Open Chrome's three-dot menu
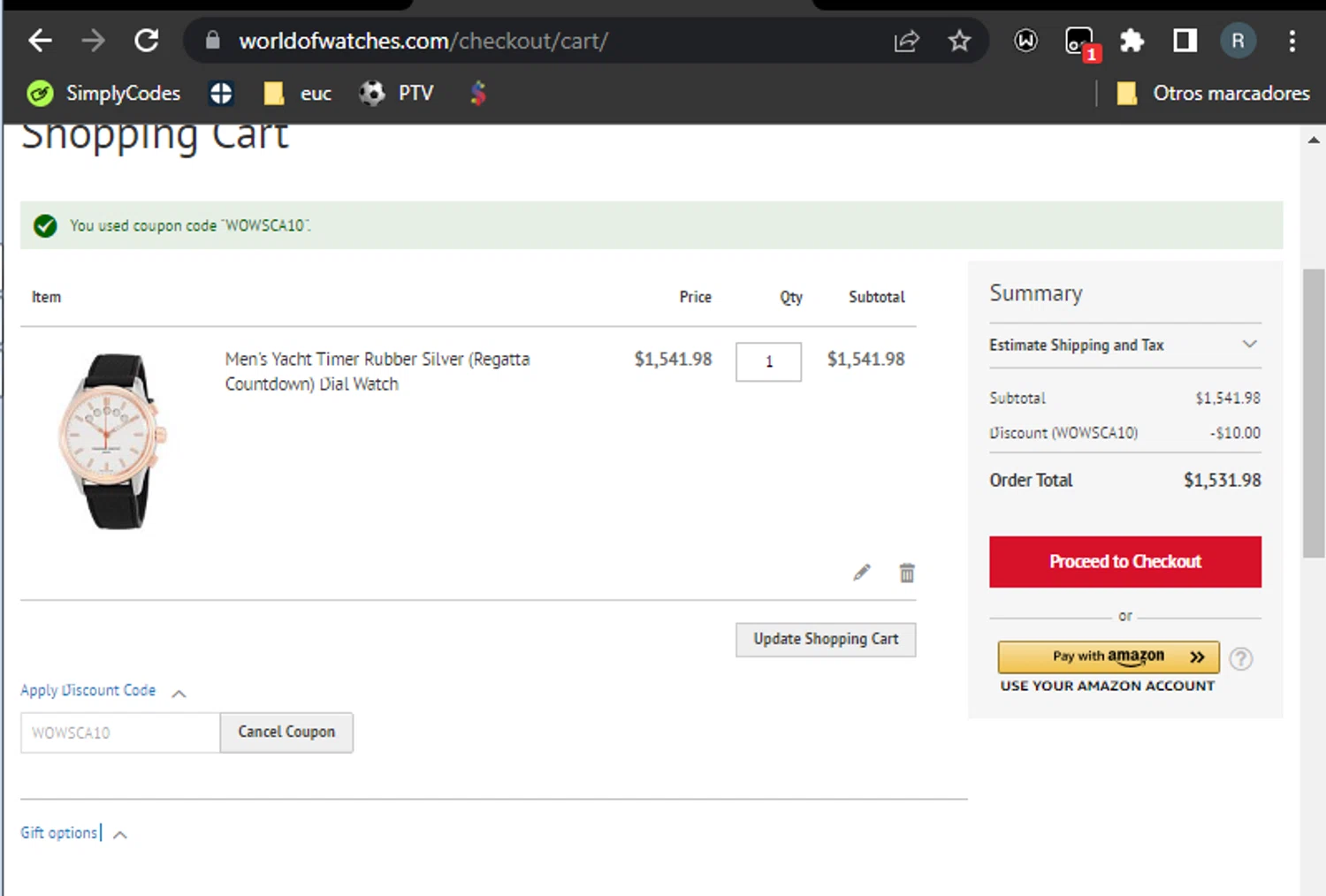The image size is (1326, 896). [1292, 41]
